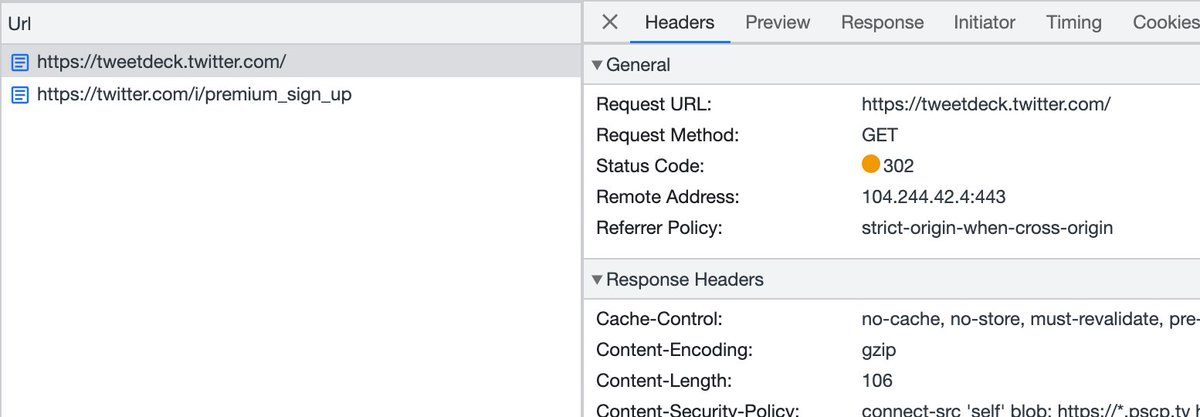
Task: Click the Status Code: label
Action: coord(650,166)
